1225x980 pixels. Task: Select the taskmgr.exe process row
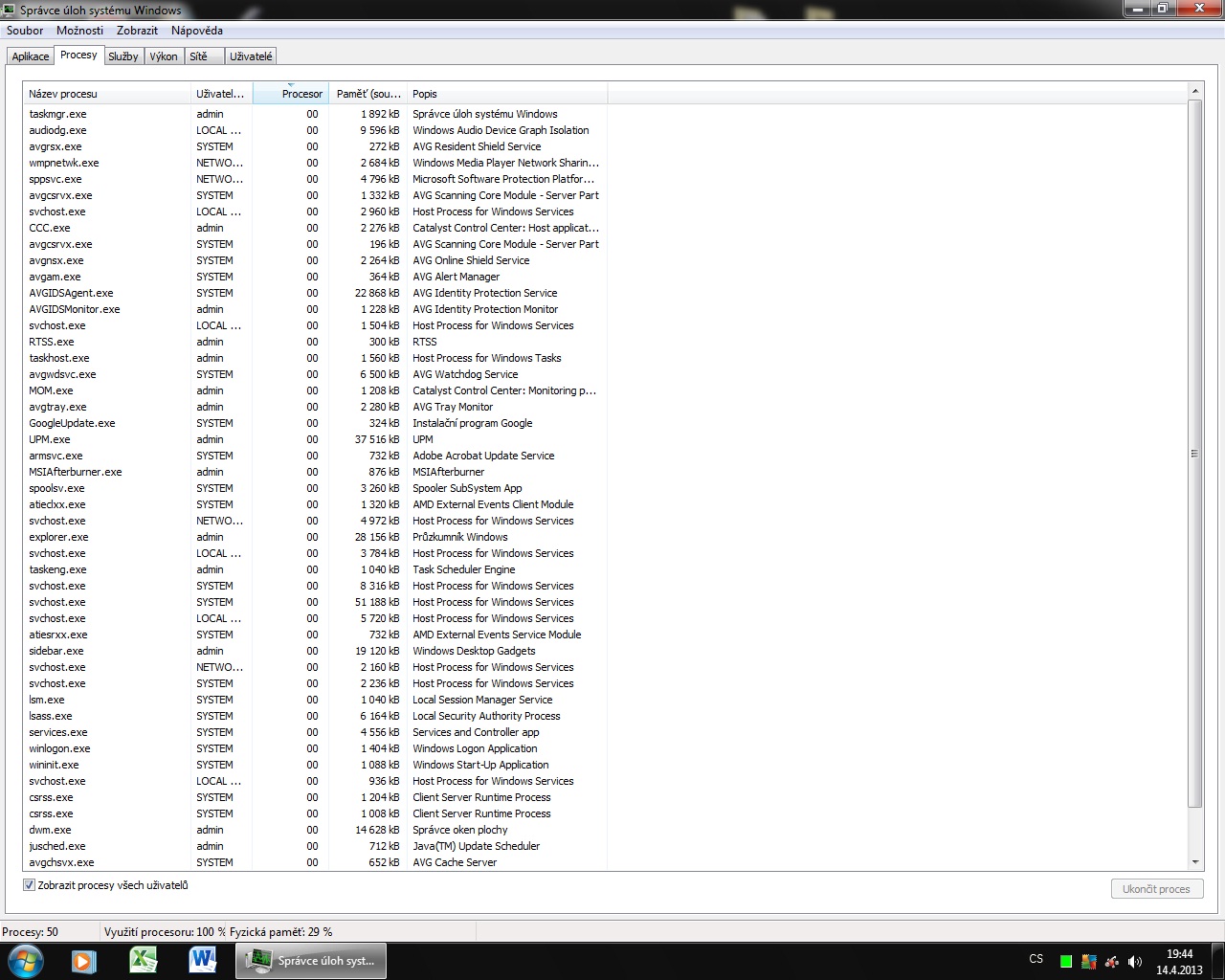[316, 114]
